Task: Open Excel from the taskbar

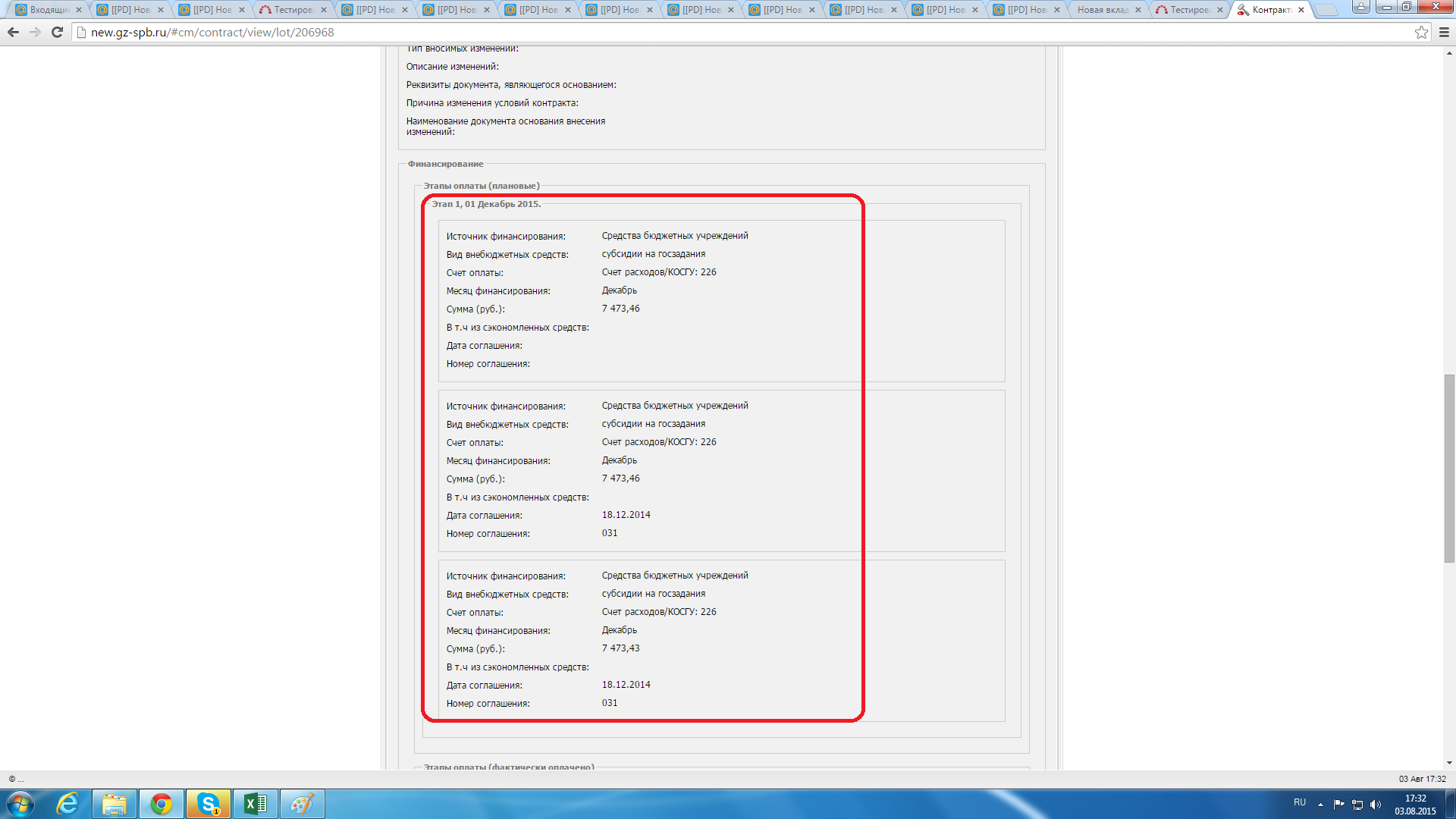Action: pos(256,804)
